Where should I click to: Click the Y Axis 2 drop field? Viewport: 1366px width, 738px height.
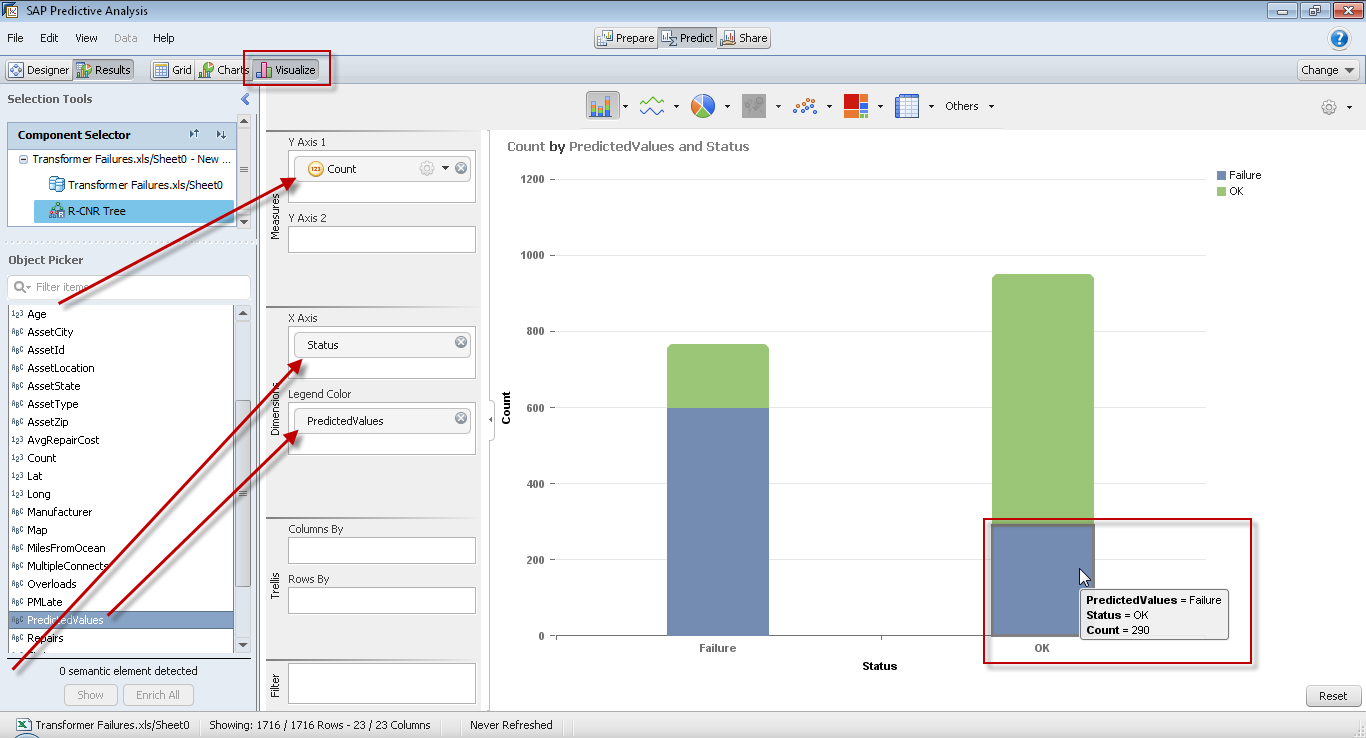(382, 239)
